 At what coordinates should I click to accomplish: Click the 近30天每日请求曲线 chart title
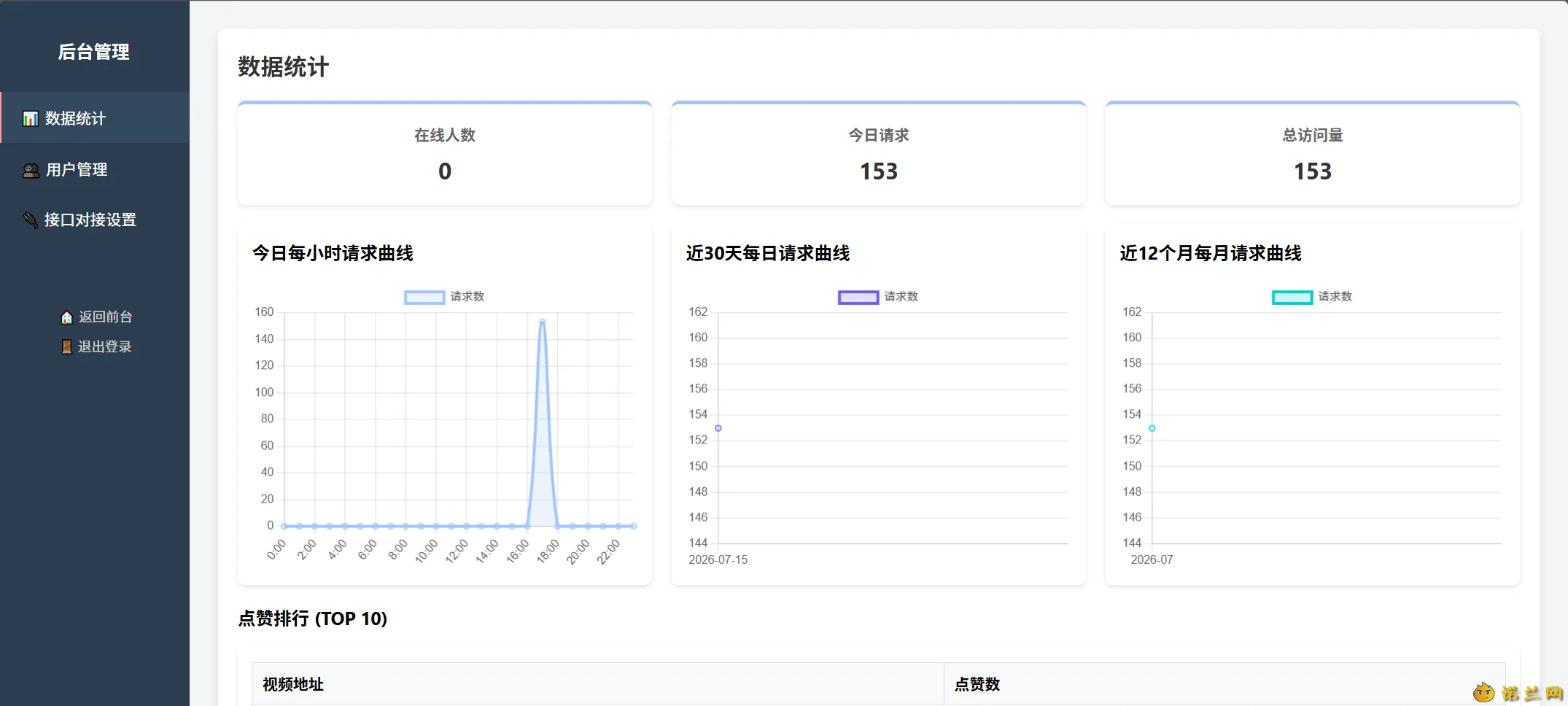[768, 253]
